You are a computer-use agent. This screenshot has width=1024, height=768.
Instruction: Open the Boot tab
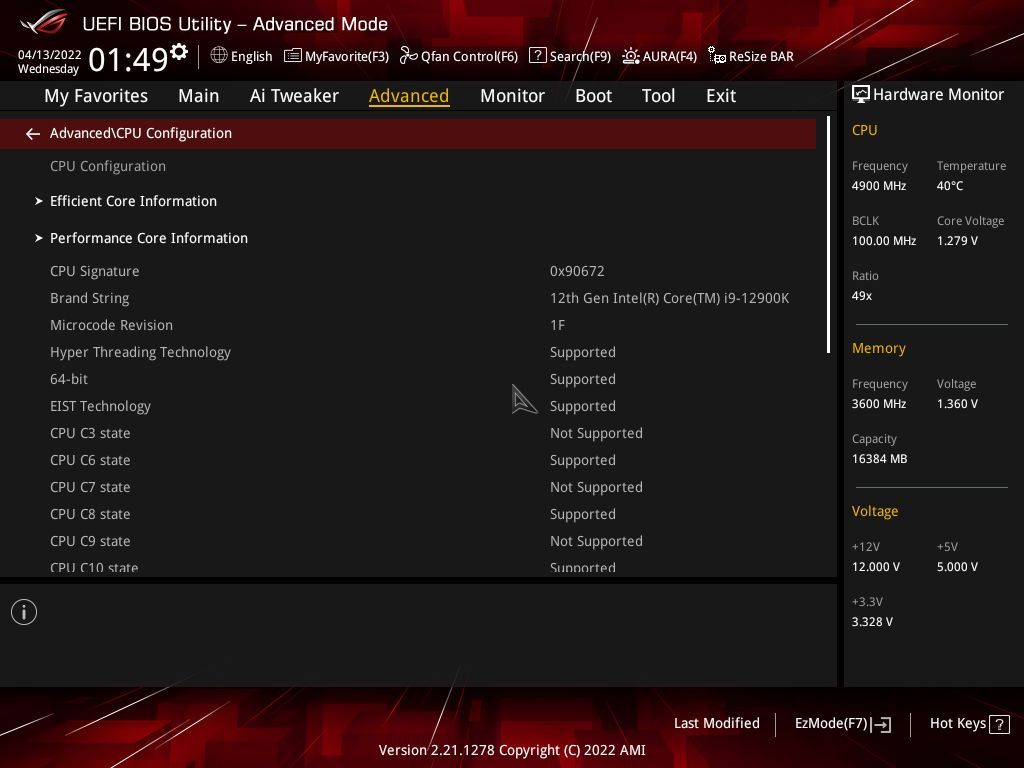pos(593,96)
